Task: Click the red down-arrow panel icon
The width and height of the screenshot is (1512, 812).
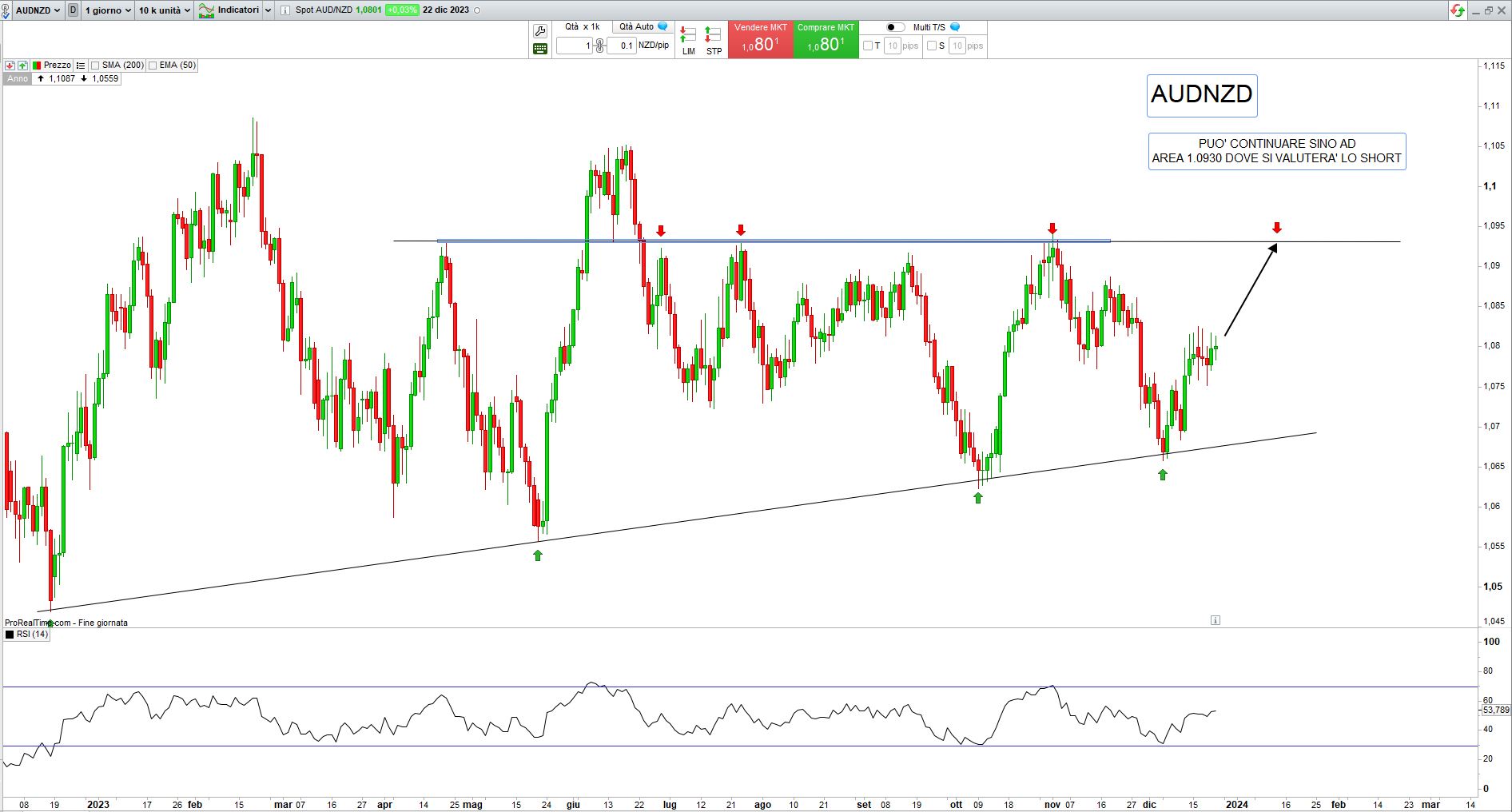Action: [x=10, y=66]
